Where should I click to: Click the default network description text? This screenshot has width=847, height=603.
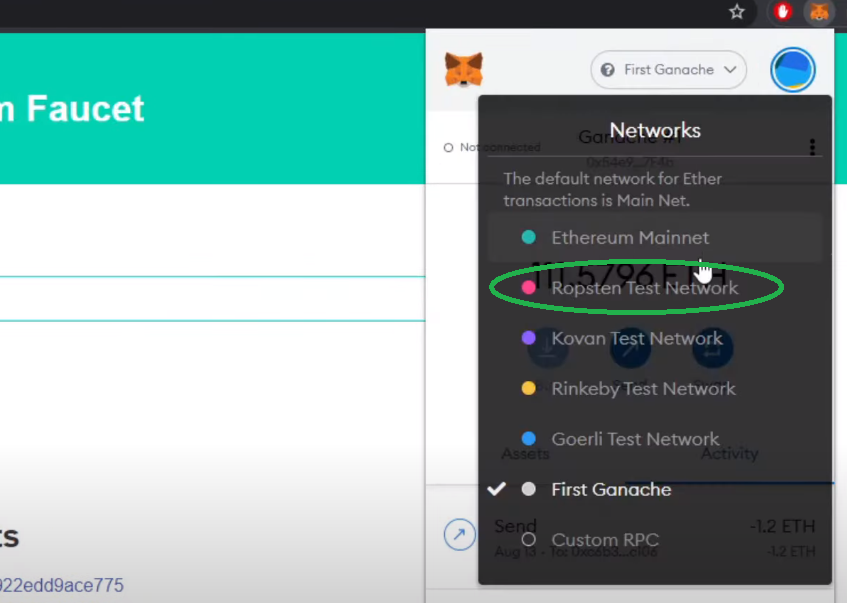tap(613, 190)
